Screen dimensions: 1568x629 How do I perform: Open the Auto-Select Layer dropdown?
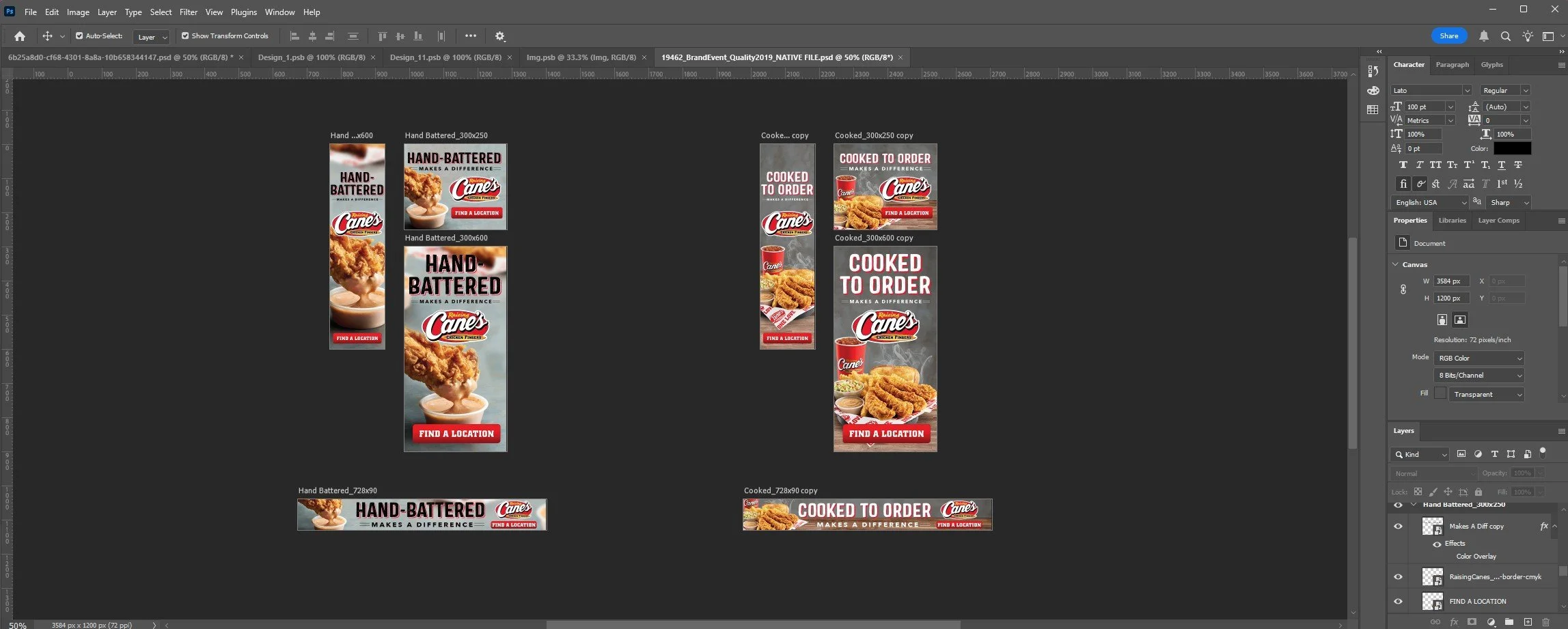[x=151, y=37]
